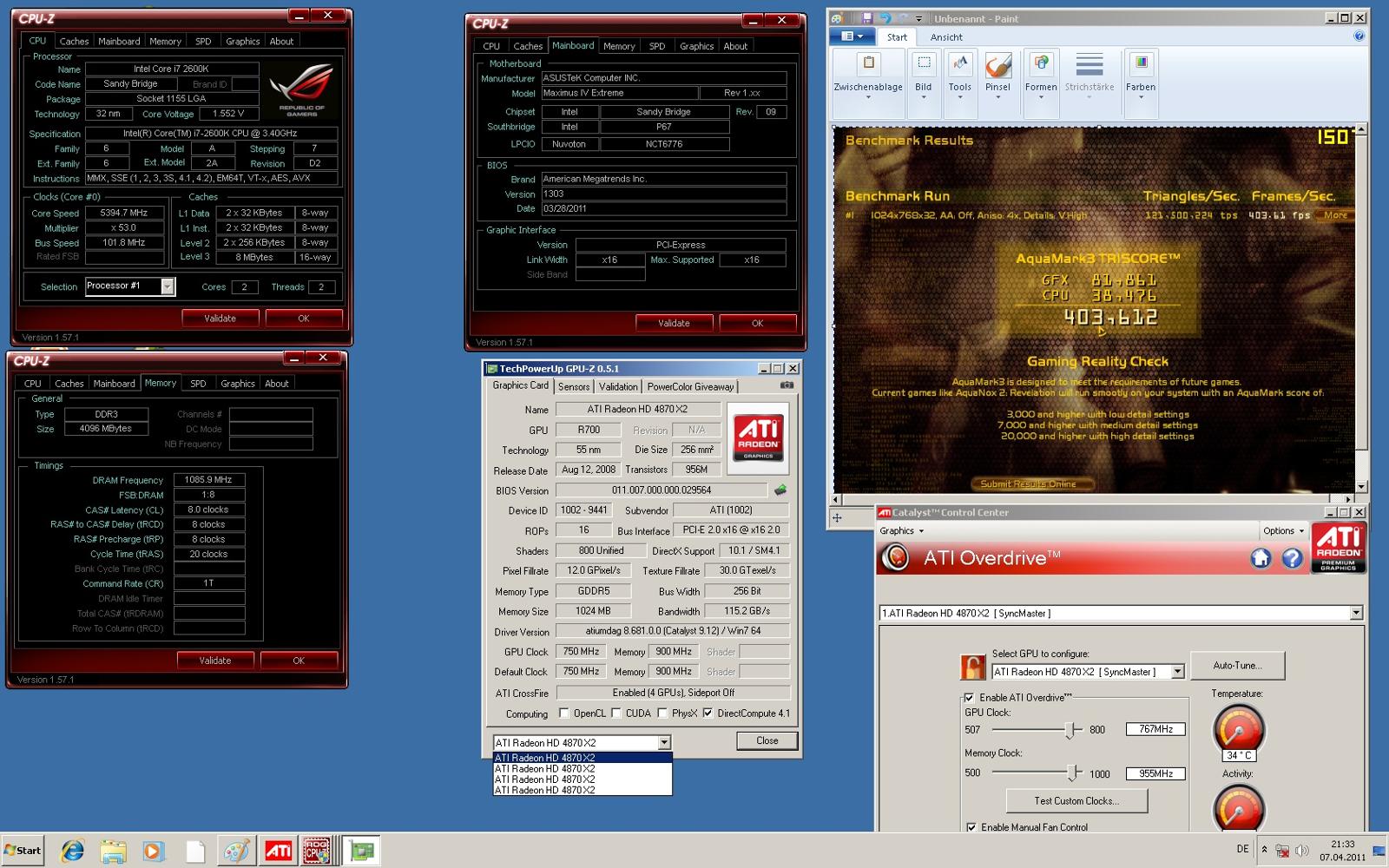Click the volume speaker icon in system tray
This screenshot has width=1389, height=868.
pyautogui.click(x=1301, y=851)
